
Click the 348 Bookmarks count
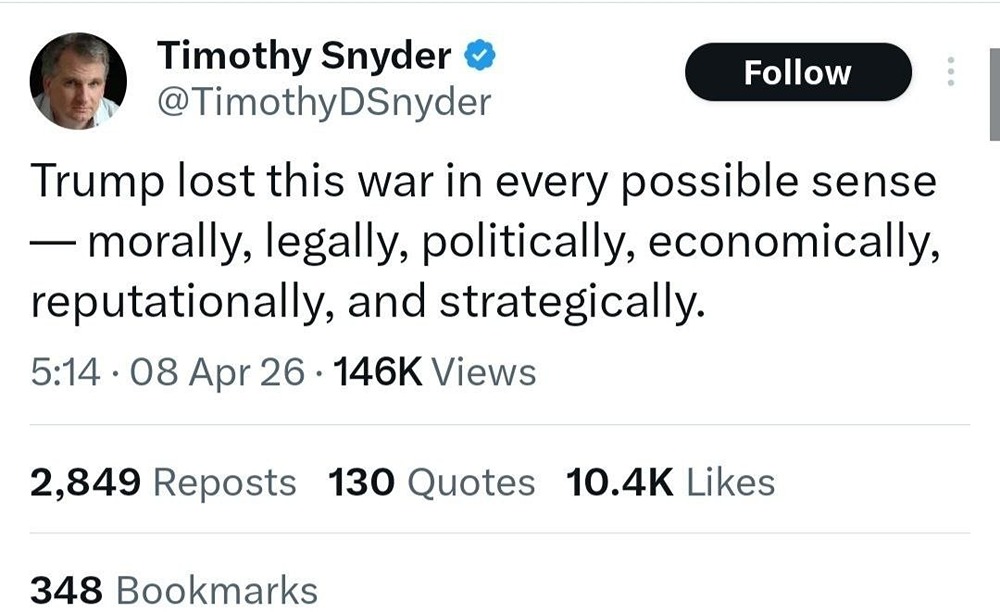click(x=174, y=590)
